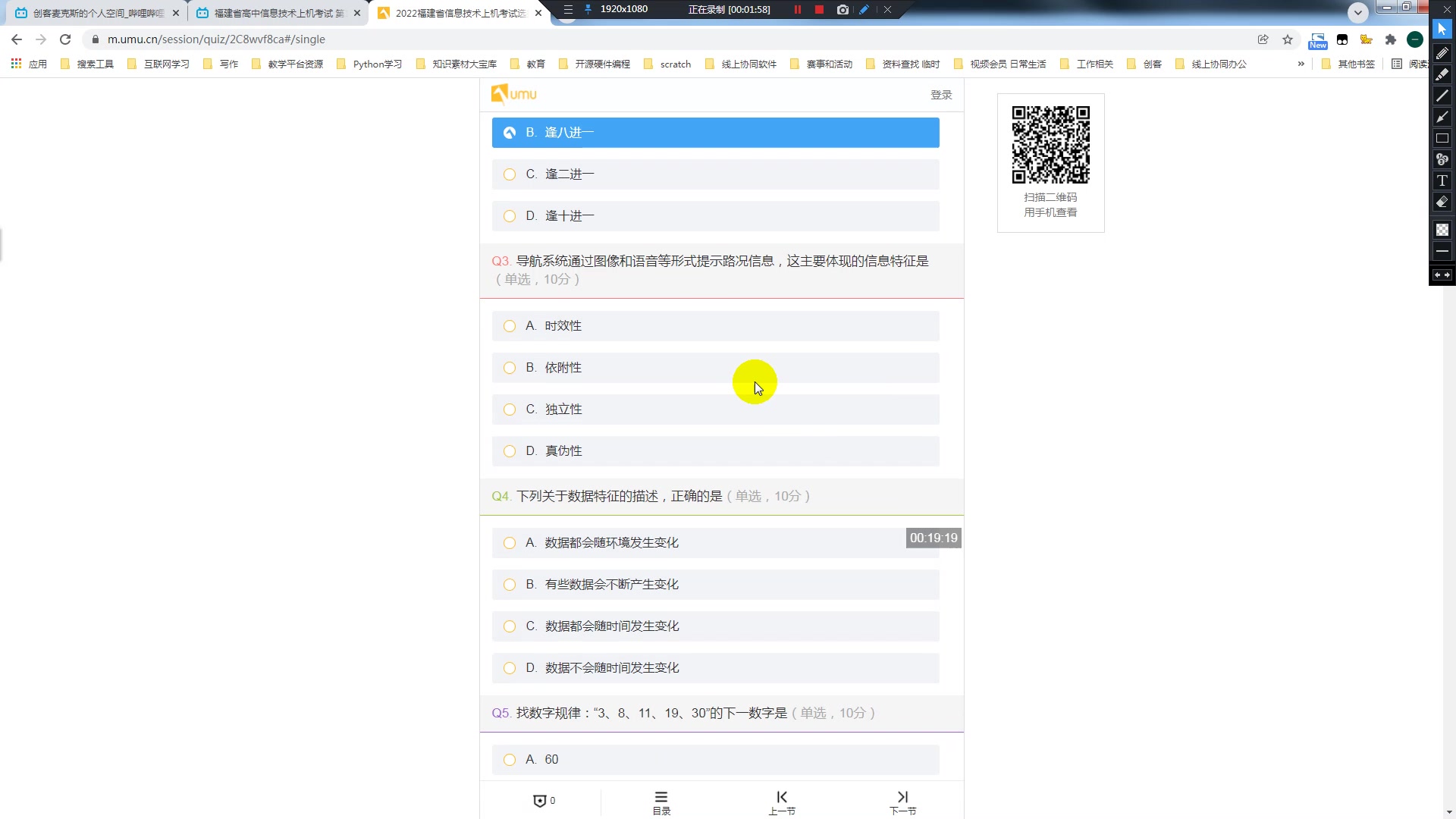Viewport: 1456px width, 819px height.
Task: Go back in browser history
Action: coord(17,39)
